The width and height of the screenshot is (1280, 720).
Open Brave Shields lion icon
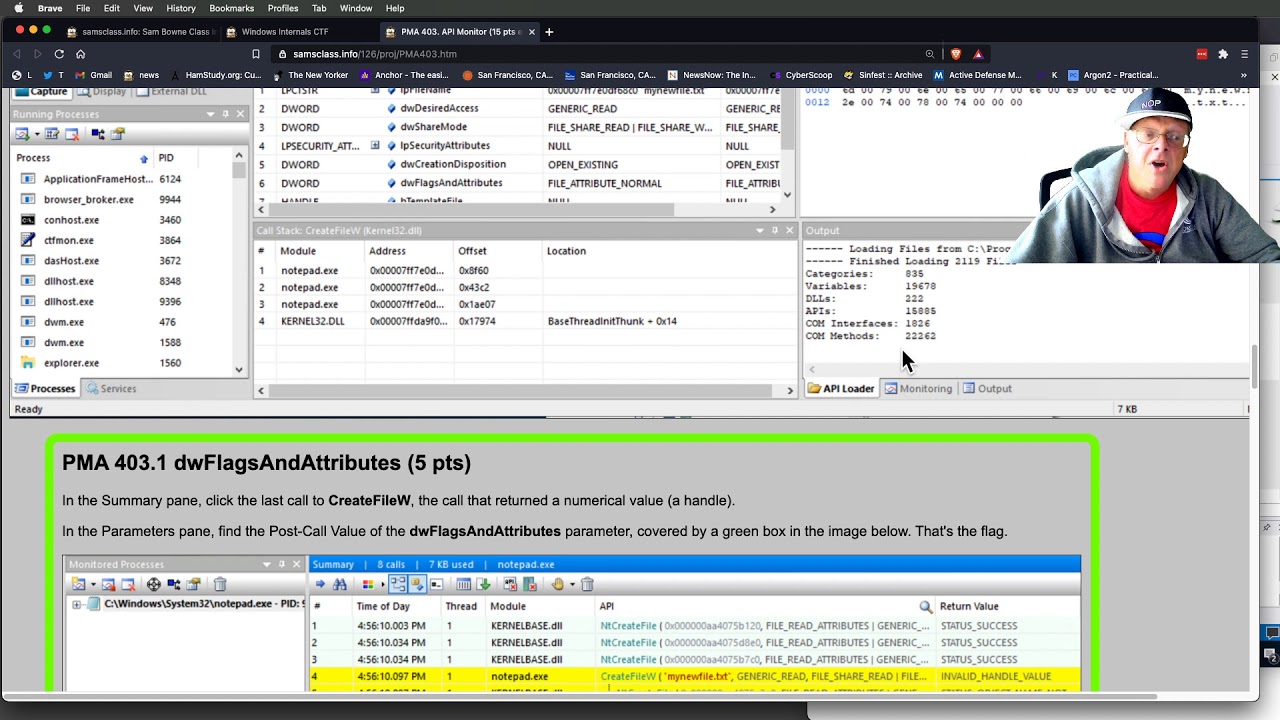tap(956, 54)
